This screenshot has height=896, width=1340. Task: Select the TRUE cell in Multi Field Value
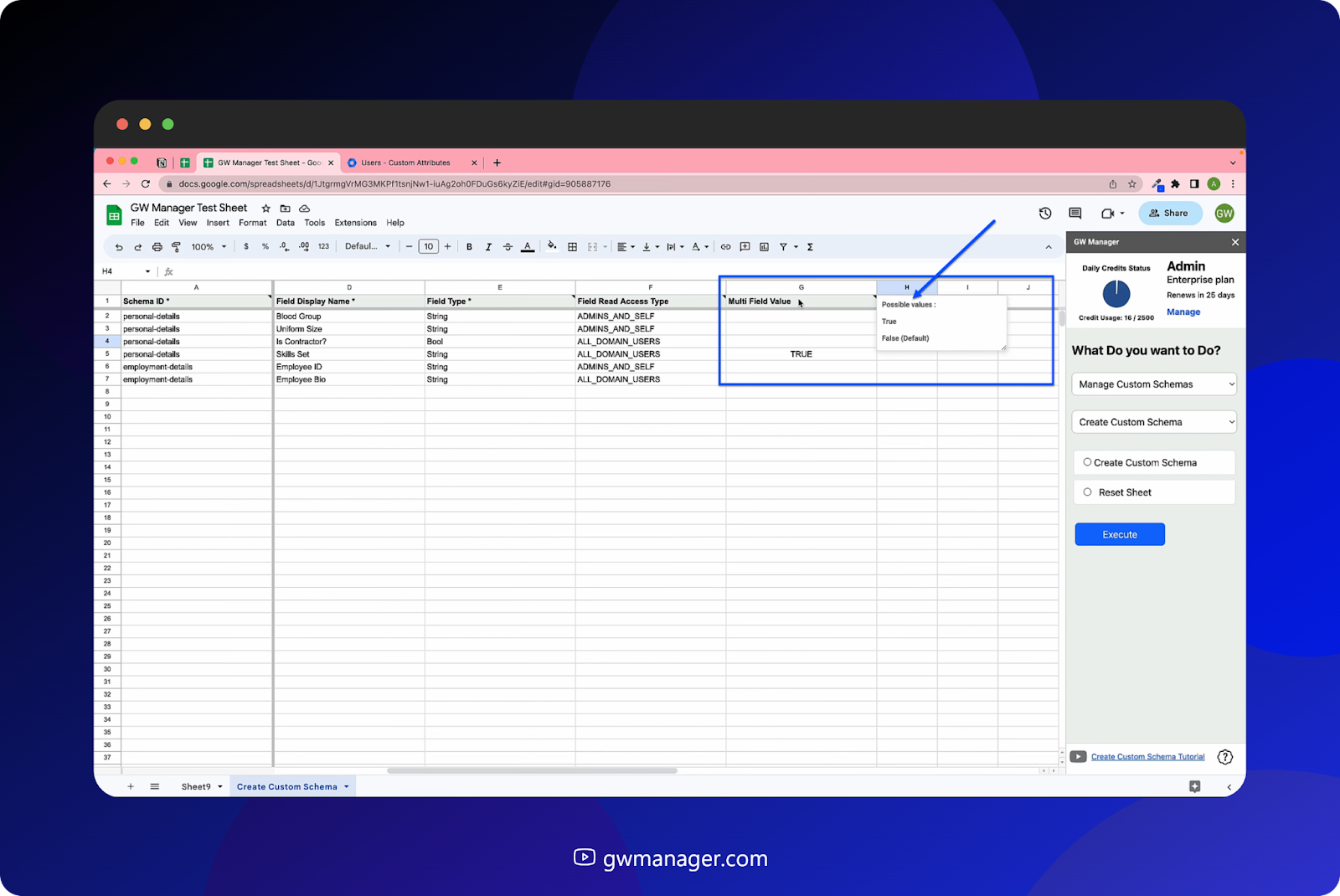(801, 354)
